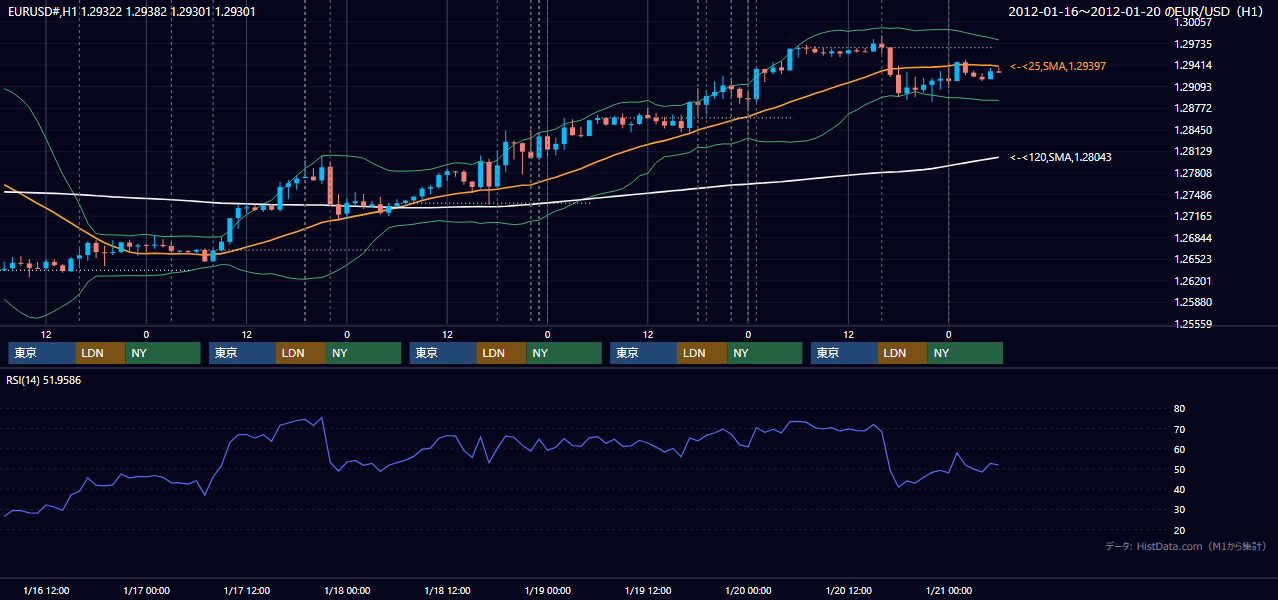This screenshot has height=600, width=1278.
Task: Click the fifth LDN session block
Action: [903, 353]
